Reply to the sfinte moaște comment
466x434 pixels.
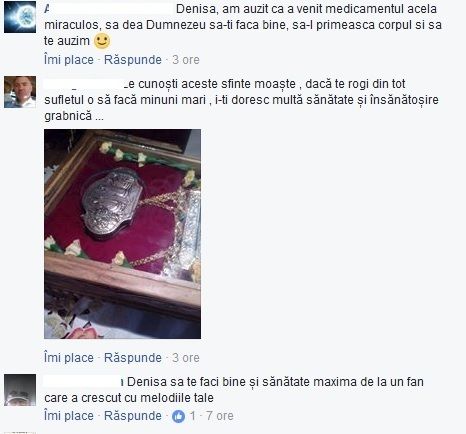click(x=133, y=358)
